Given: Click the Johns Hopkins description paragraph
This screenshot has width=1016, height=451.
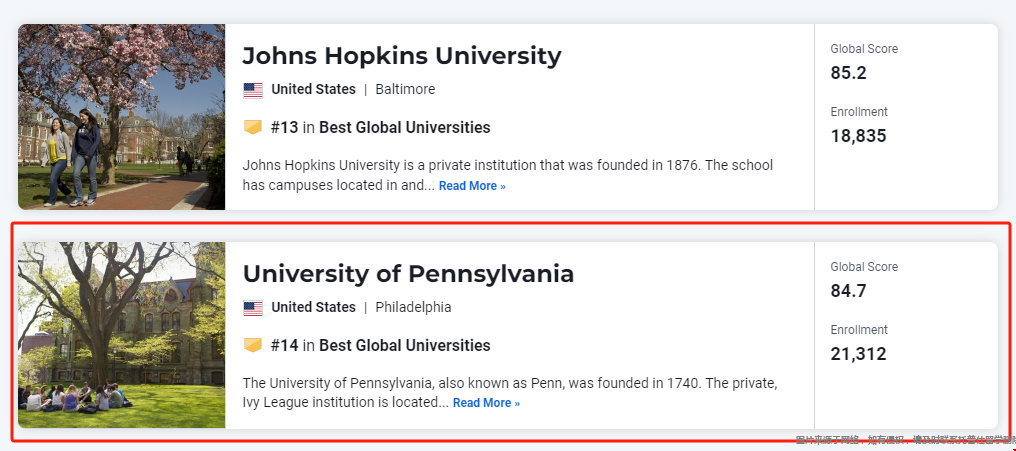Looking at the screenshot, I should (507, 175).
